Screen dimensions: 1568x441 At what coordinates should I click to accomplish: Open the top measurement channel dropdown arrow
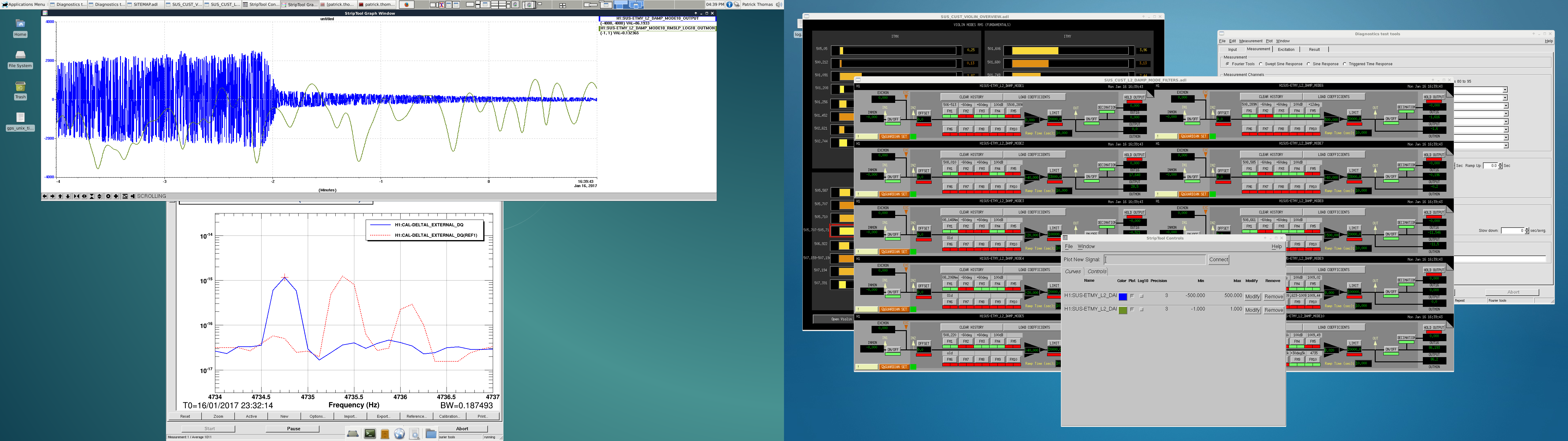tap(1505, 90)
